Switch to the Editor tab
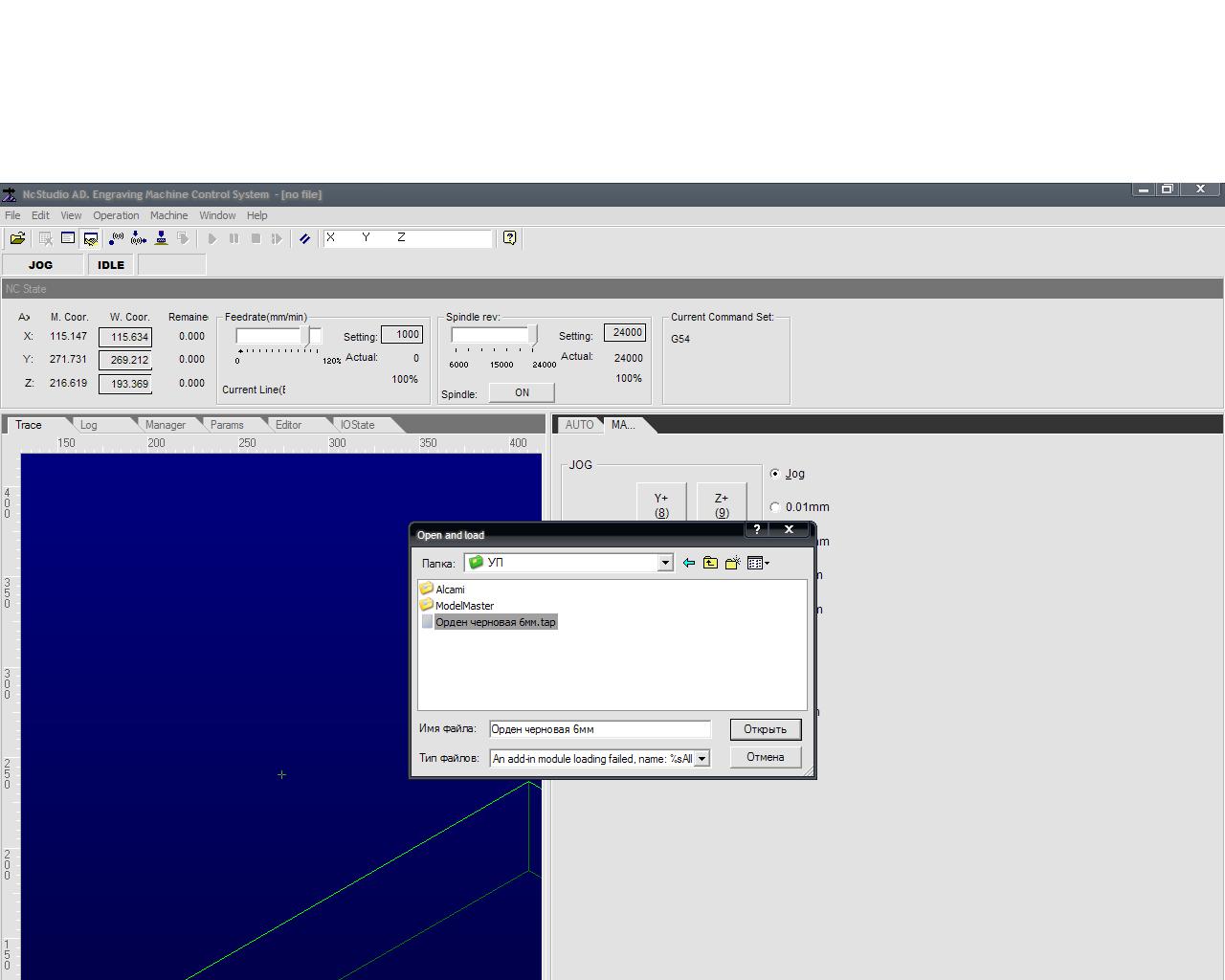Viewport: 1225px width, 980px height. coord(288,425)
